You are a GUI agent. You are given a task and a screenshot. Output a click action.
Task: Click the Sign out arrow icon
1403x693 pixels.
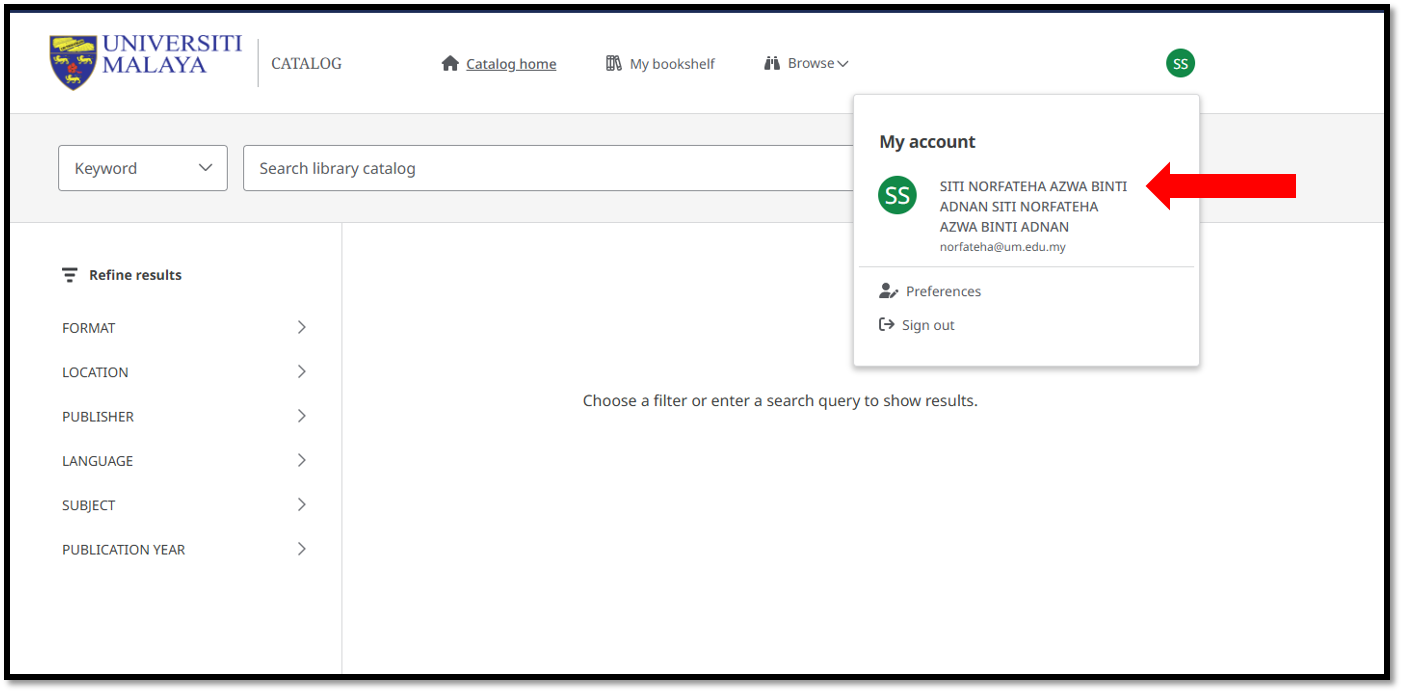[x=886, y=325]
